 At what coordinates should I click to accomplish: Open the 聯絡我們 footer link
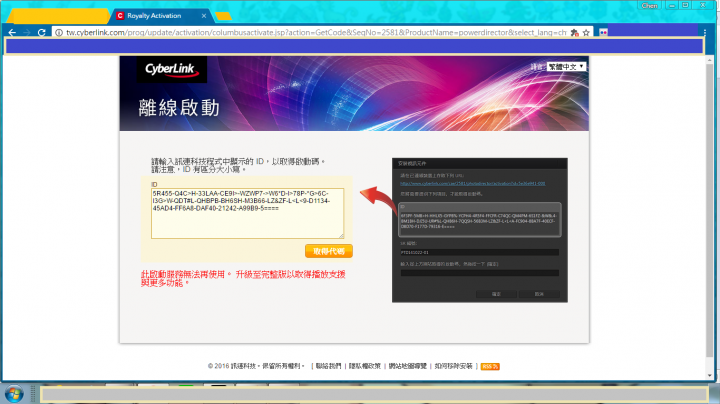pyautogui.click(x=328, y=366)
